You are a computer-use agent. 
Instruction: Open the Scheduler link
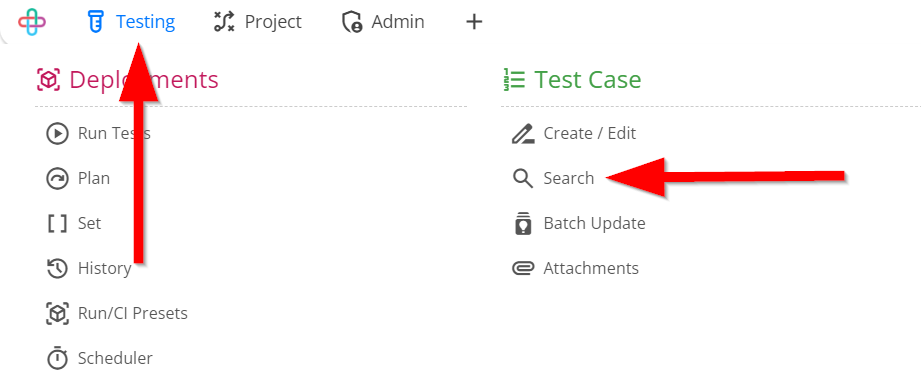tap(115, 358)
